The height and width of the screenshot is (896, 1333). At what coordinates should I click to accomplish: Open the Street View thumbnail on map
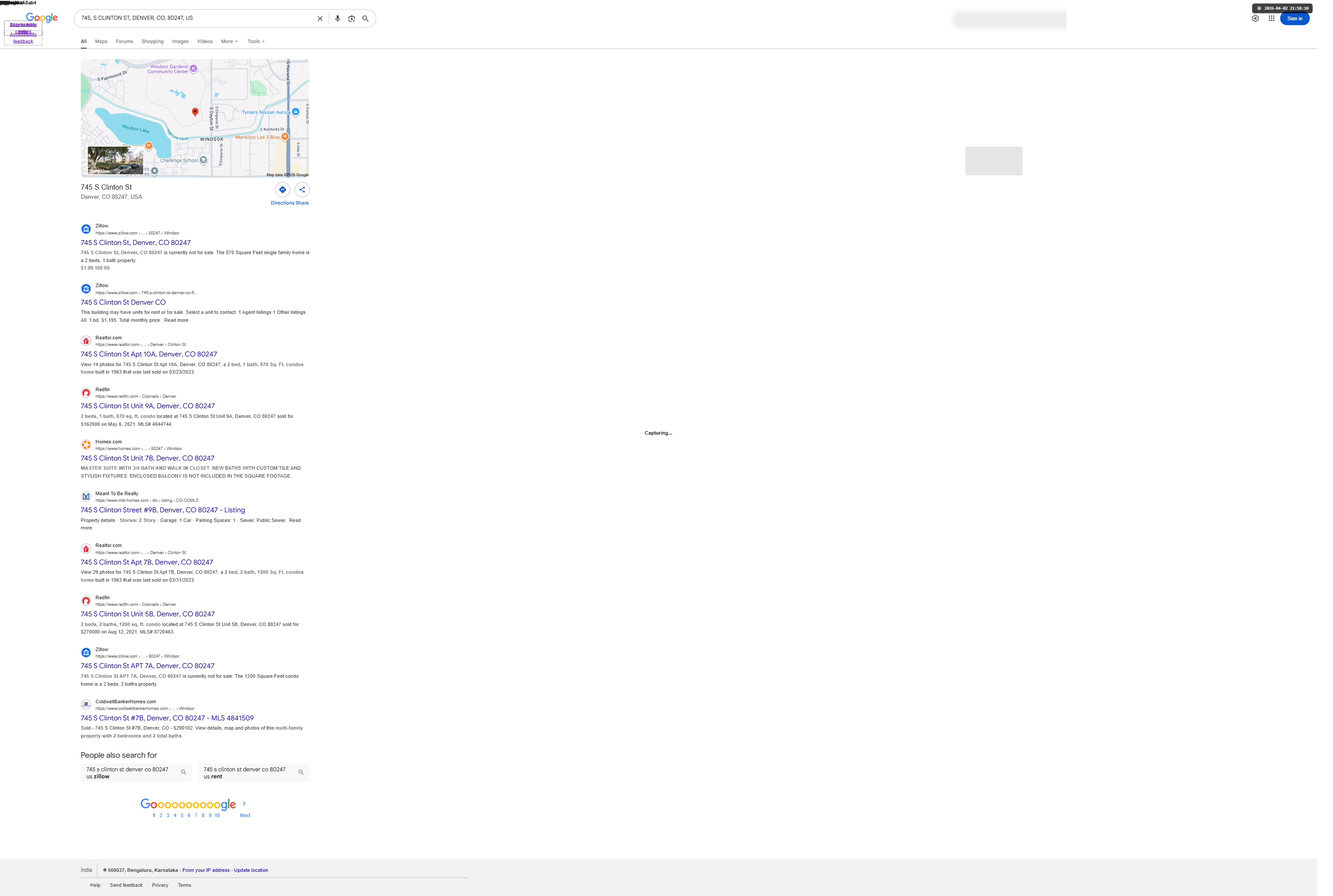pos(116,161)
